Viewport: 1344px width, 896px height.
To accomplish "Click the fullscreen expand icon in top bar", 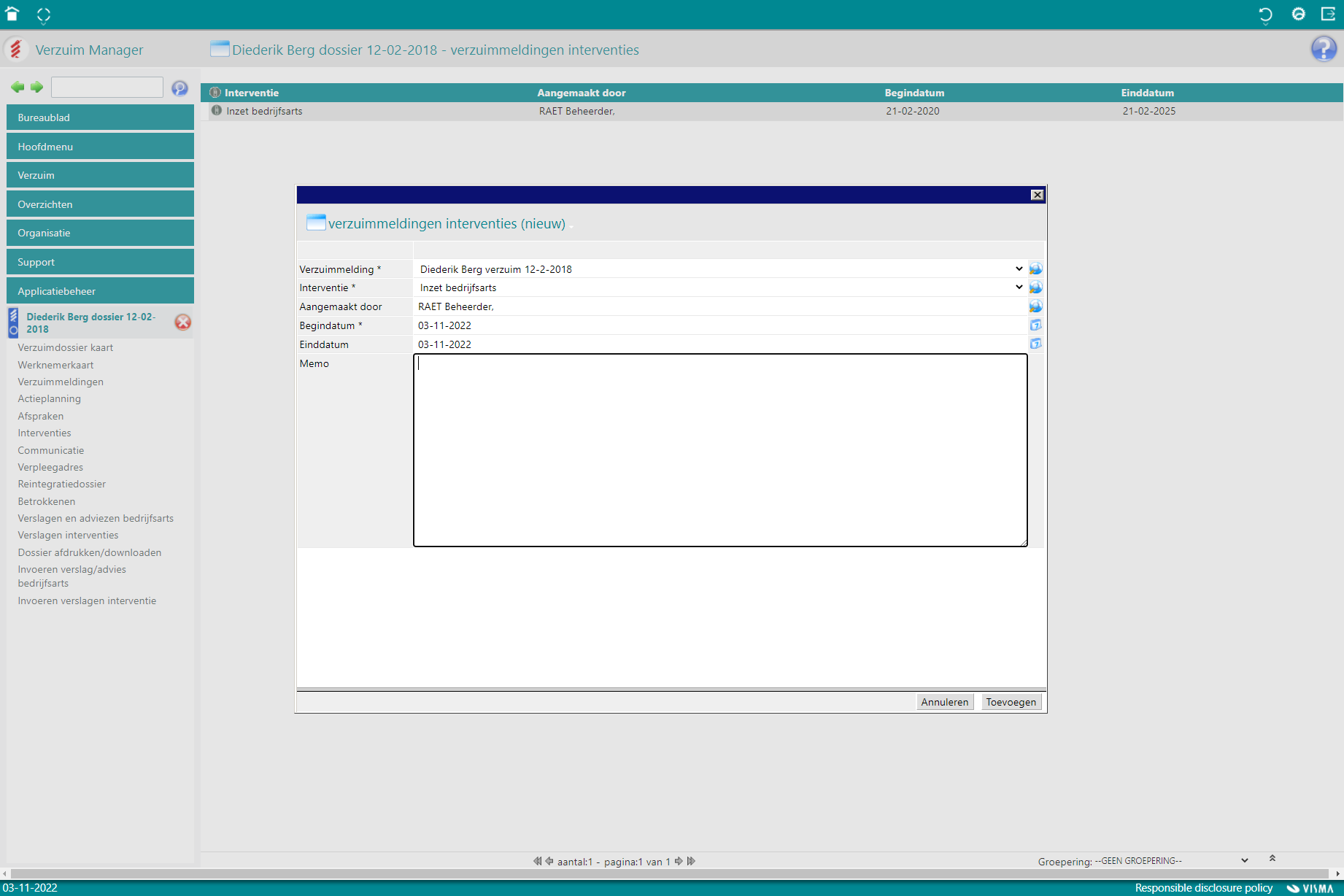I will pos(44,15).
